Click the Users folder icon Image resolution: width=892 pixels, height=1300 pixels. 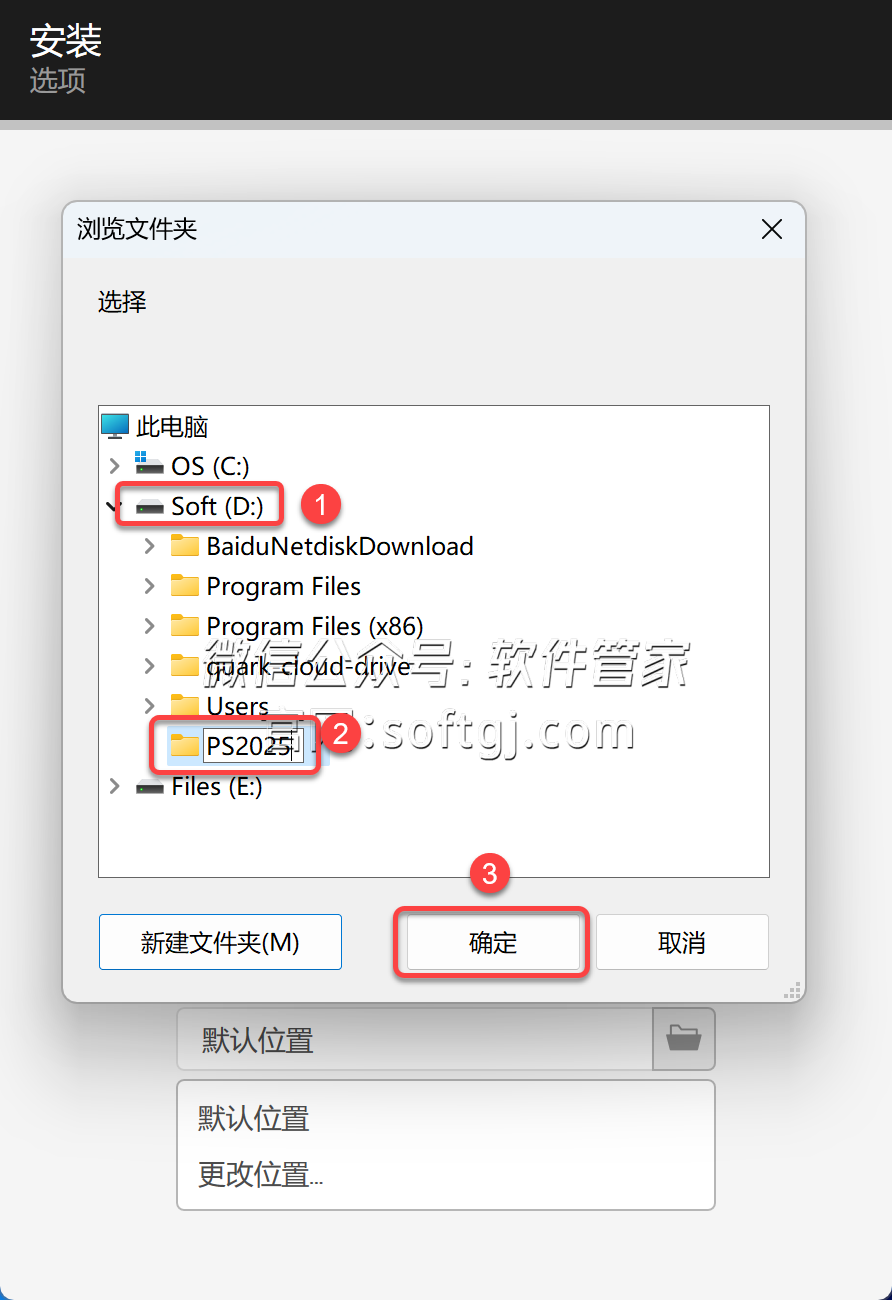tap(185, 706)
